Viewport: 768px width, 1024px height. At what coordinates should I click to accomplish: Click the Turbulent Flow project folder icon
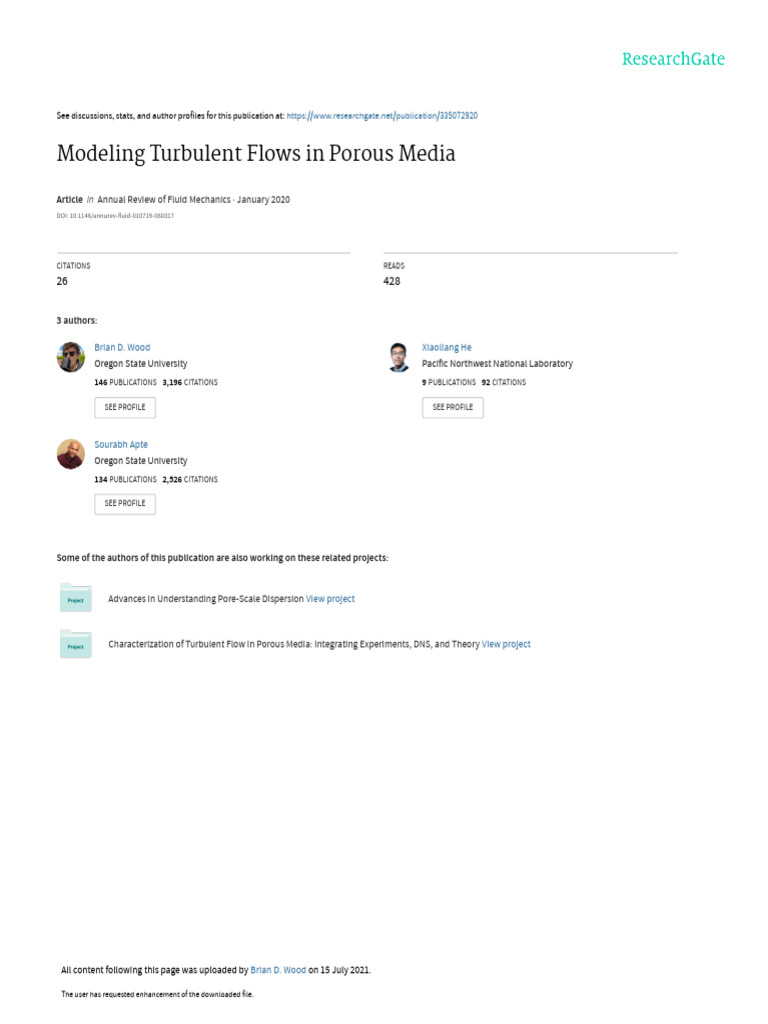pyautogui.click(x=75, y=644)
